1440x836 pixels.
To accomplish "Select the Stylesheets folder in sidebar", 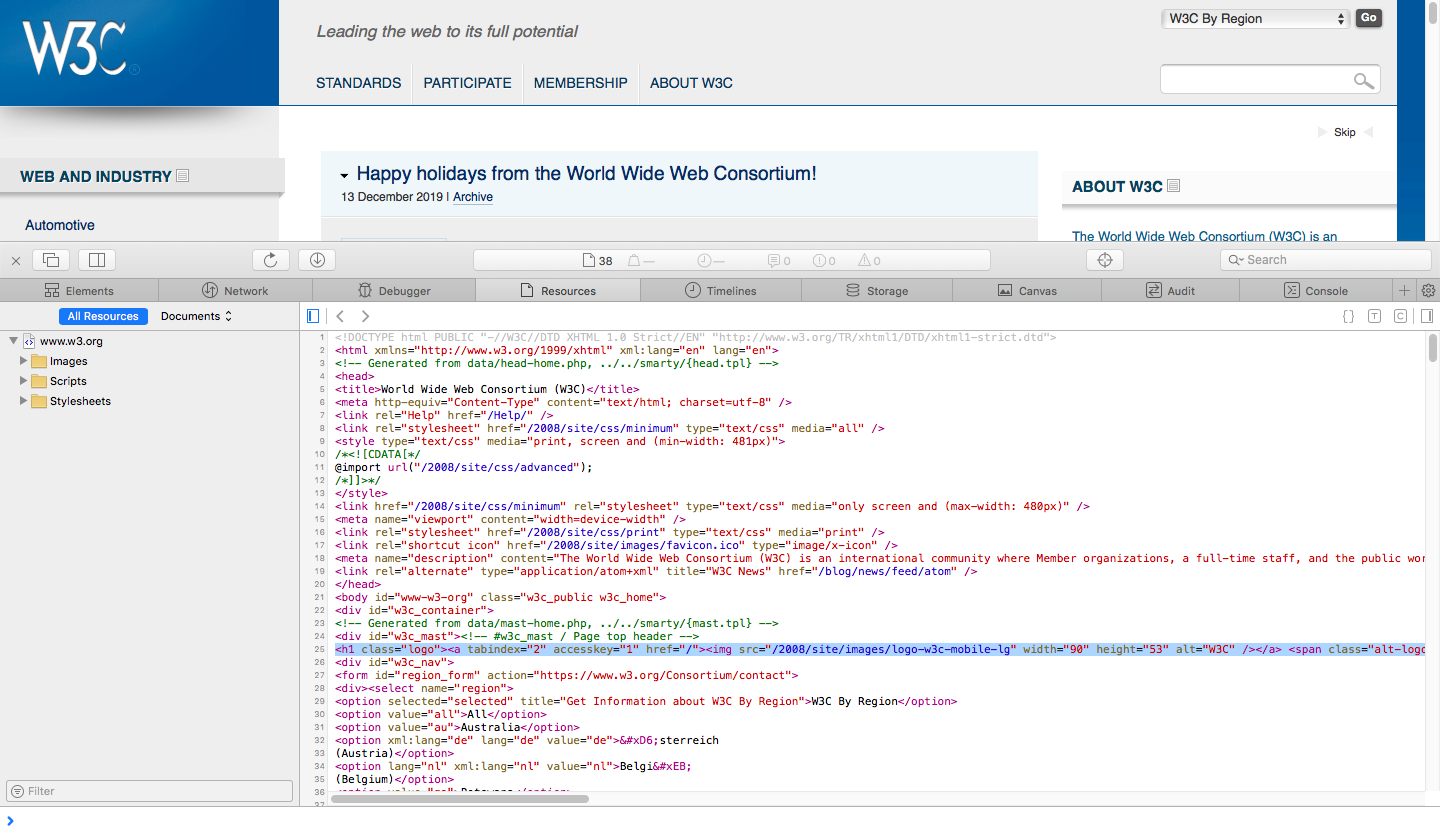I will (80, 401).
